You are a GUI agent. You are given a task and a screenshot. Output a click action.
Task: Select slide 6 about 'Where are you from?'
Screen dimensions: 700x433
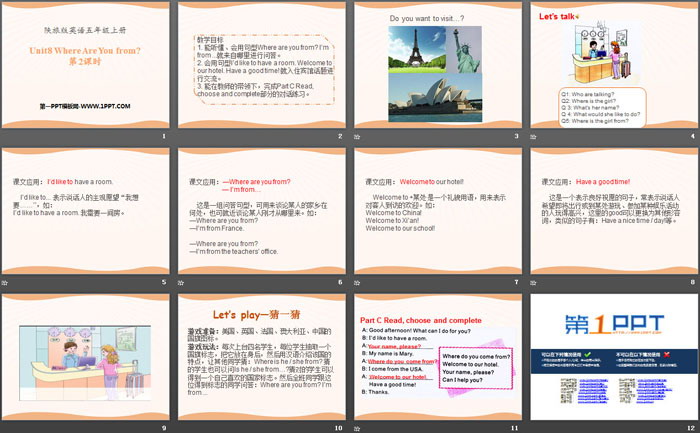click(262, 211)
